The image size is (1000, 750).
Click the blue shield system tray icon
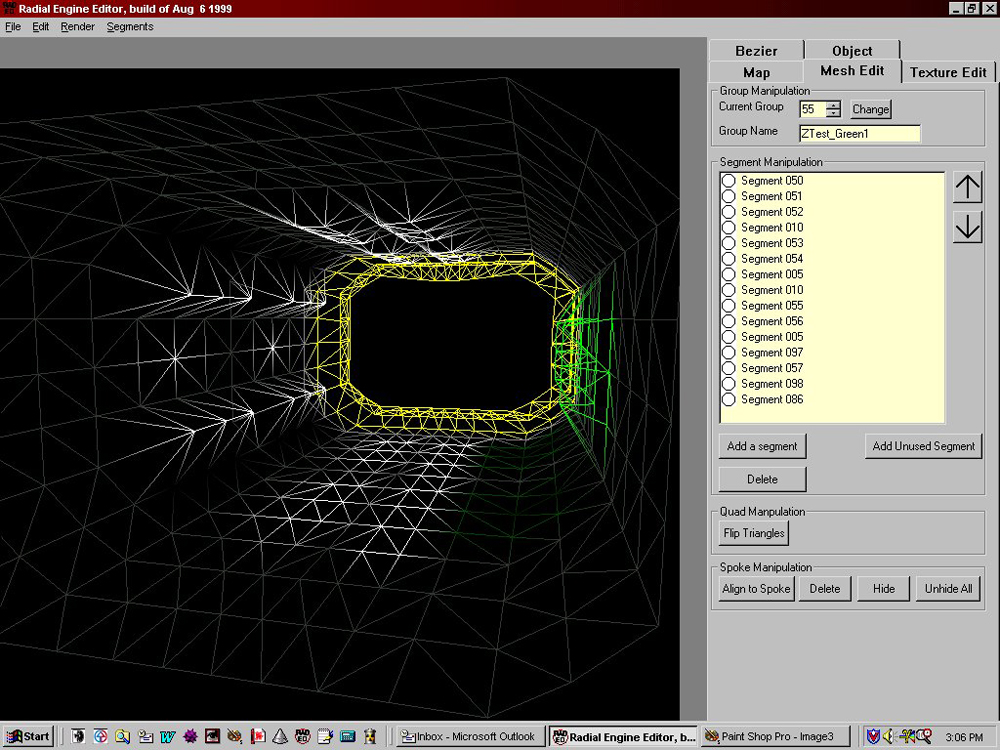coord(873,737)
